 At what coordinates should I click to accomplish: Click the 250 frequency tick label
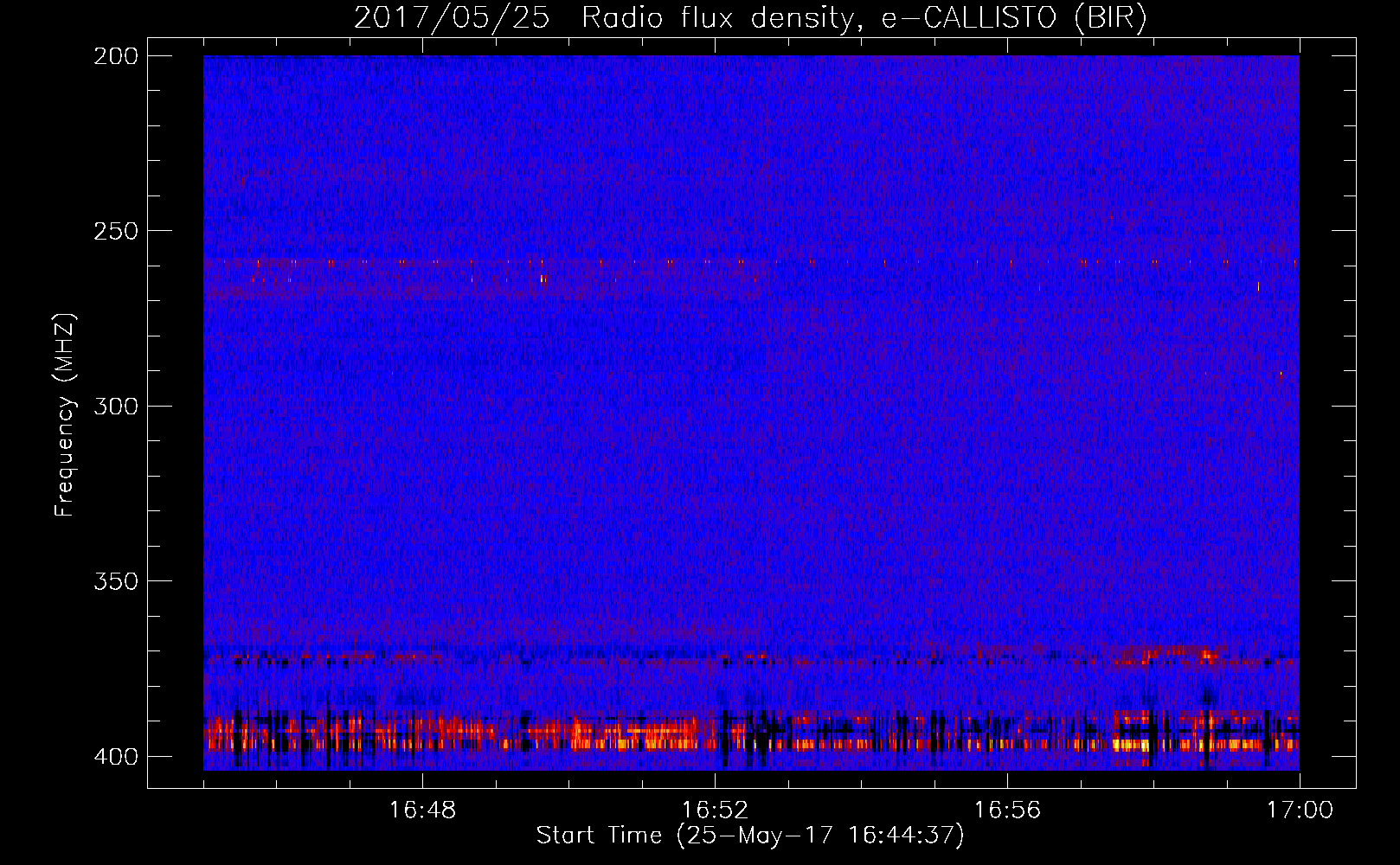coord(116,231)
